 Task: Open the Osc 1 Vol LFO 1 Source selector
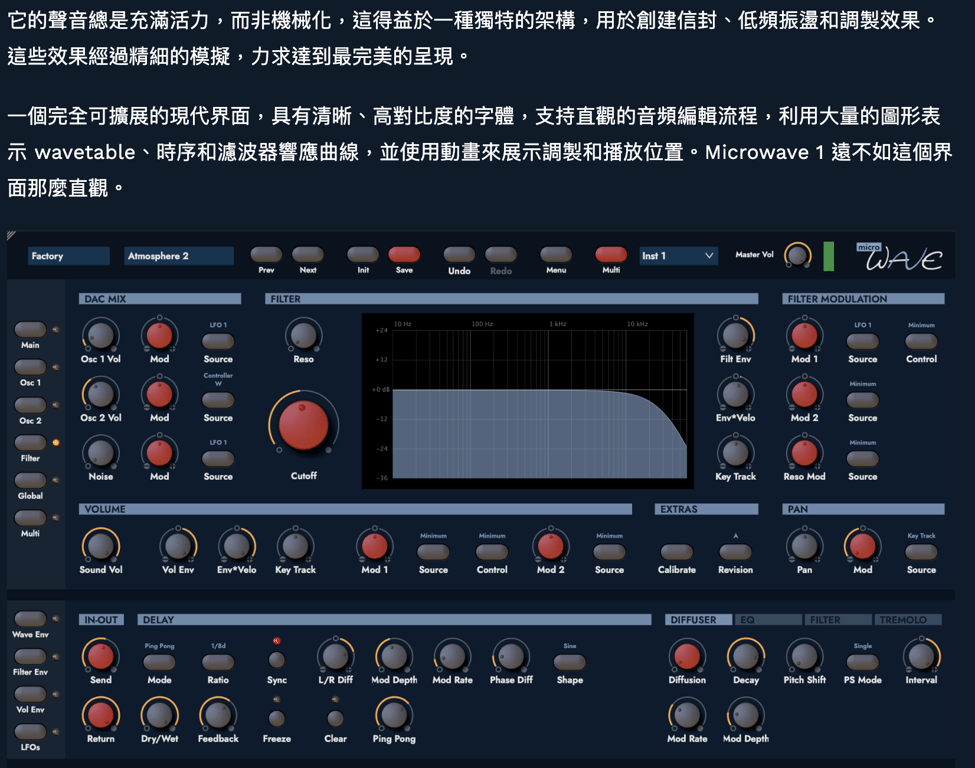tap(218, 341)
